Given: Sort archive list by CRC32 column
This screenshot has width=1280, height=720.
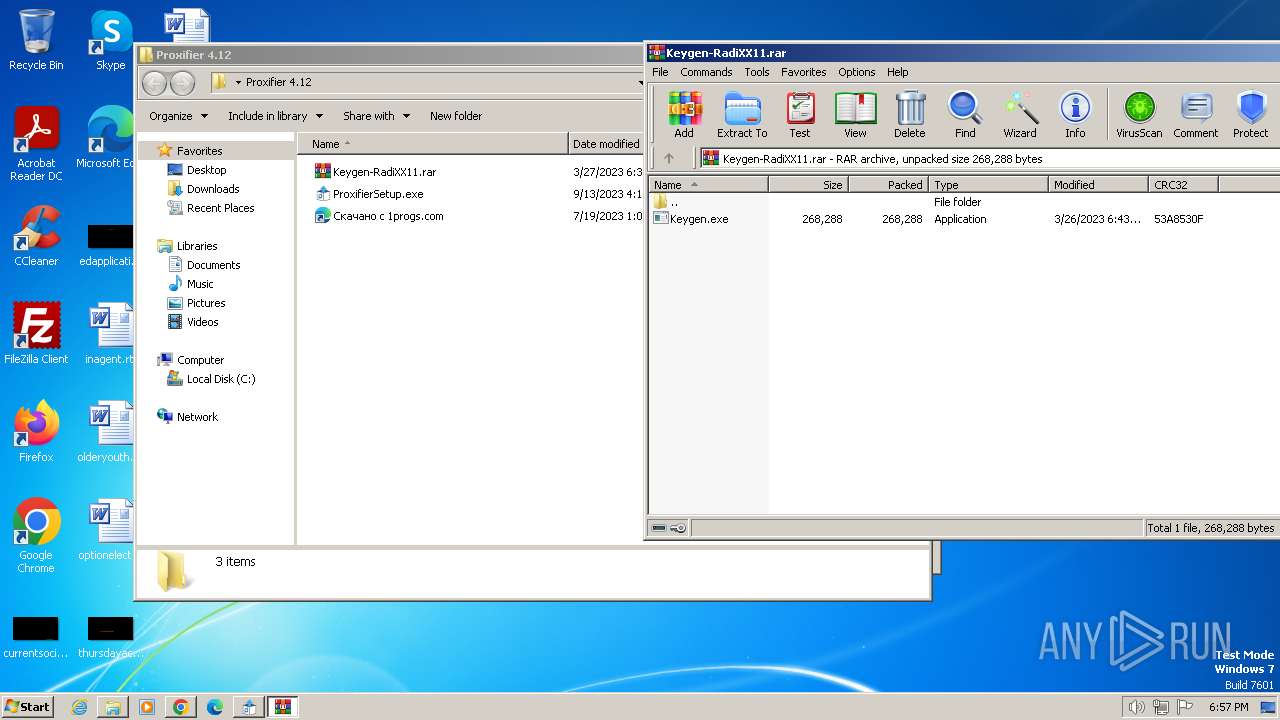Looking at the screenshot, I should 1184,185.
